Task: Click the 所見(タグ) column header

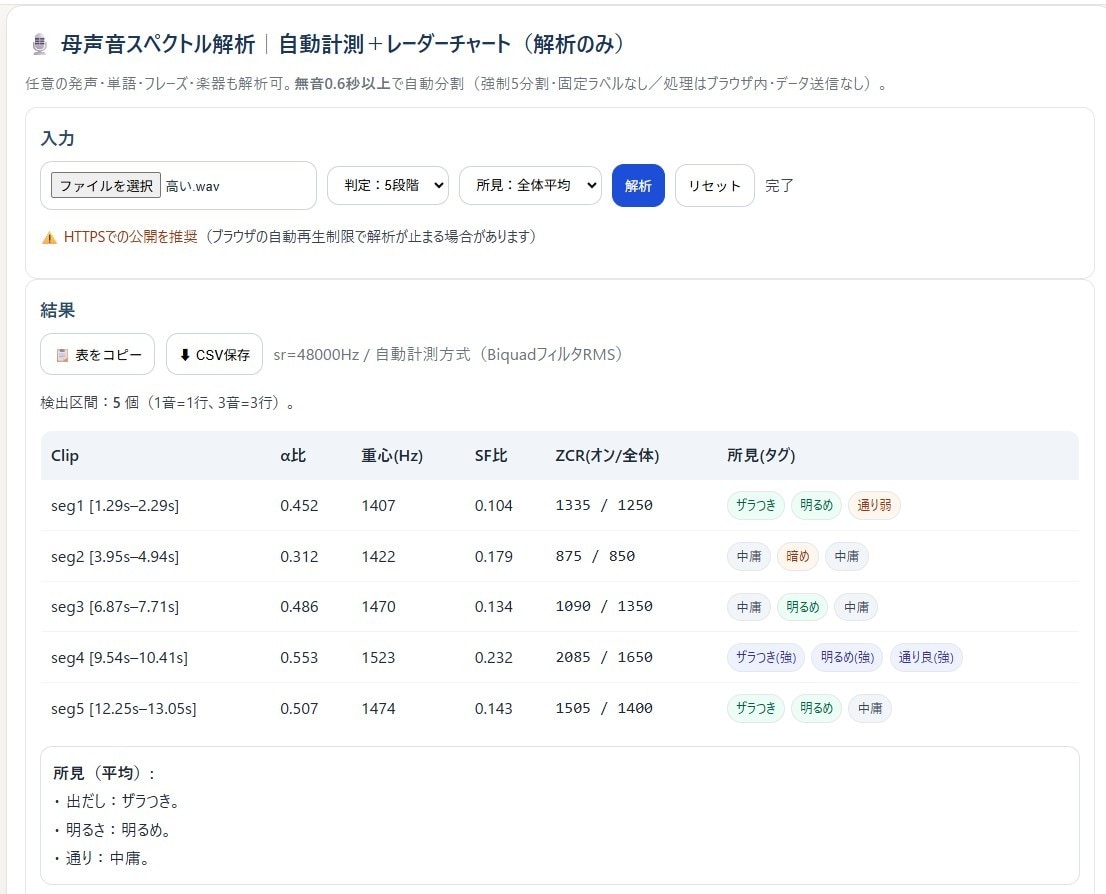Action: coord(761,456)
